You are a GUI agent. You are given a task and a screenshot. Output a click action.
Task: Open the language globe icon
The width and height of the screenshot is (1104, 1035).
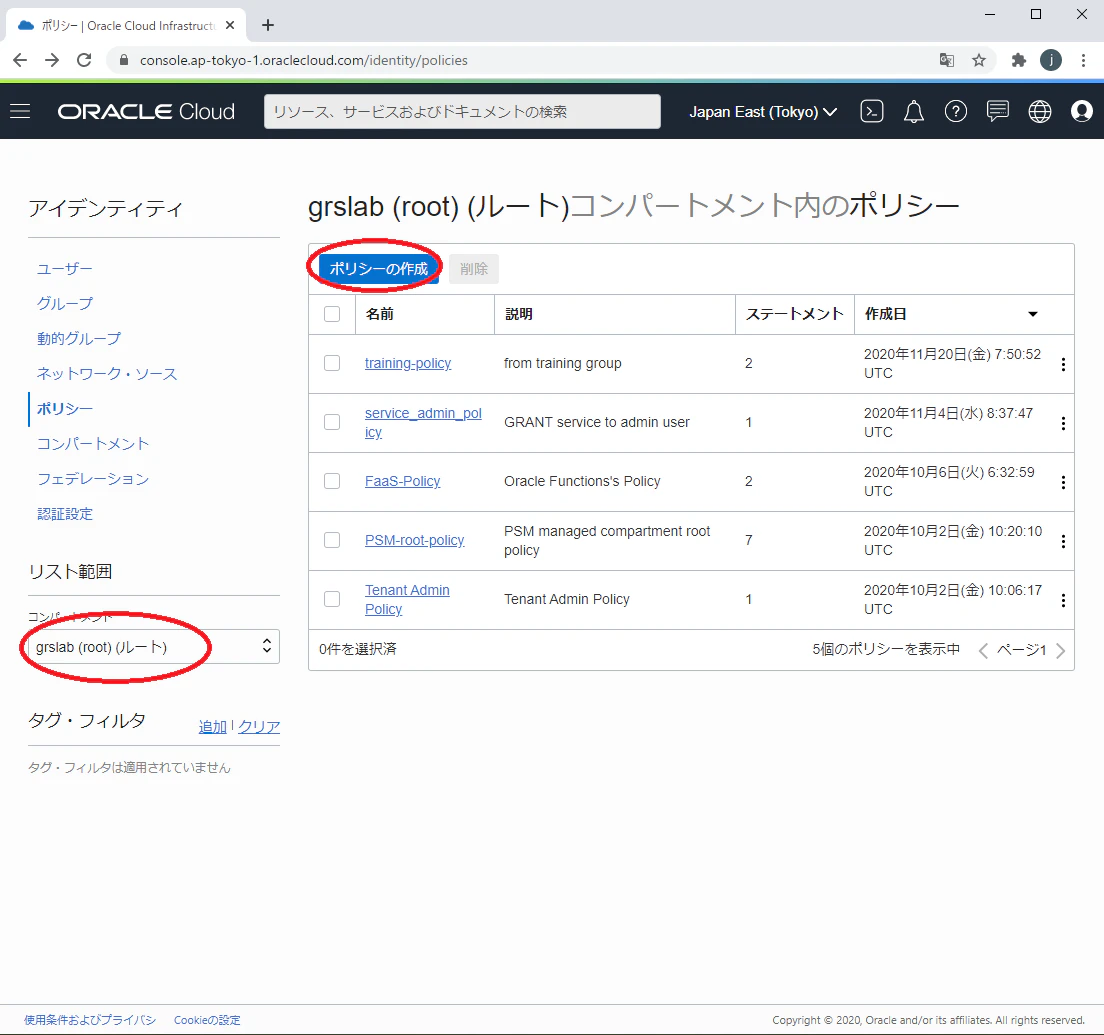point(1040,111)
